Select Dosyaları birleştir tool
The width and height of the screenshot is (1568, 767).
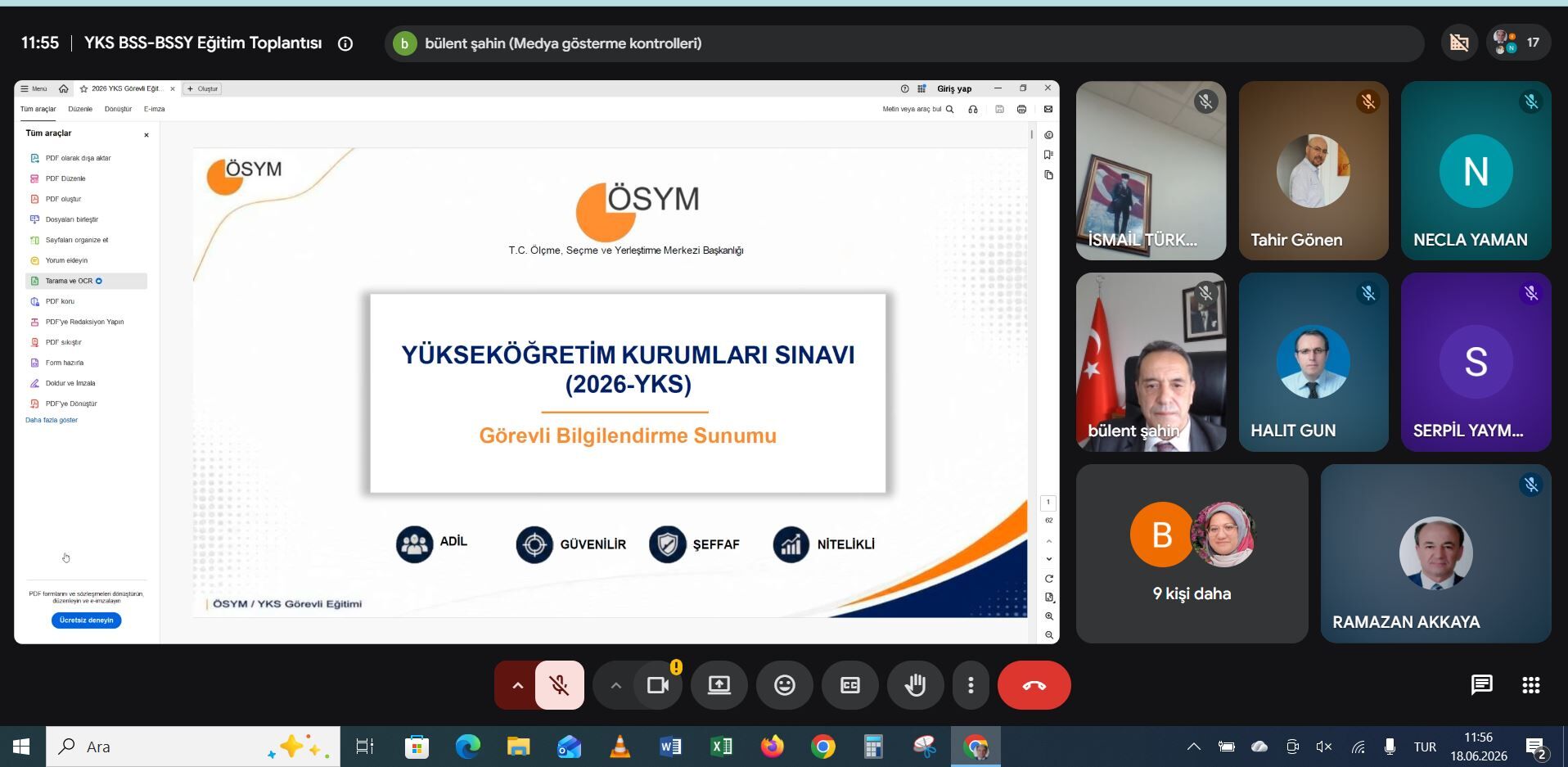[x=86, y=219]
